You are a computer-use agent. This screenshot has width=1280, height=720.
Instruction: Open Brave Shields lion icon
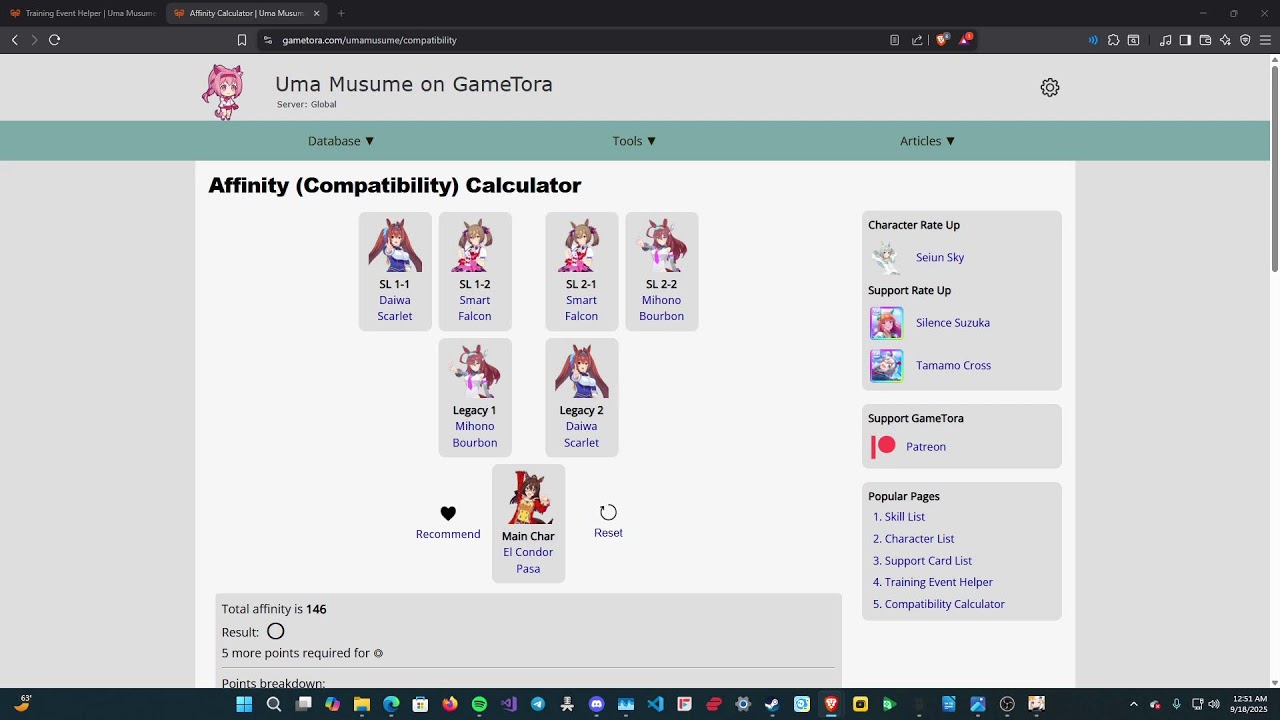click(x=941, y=40)
